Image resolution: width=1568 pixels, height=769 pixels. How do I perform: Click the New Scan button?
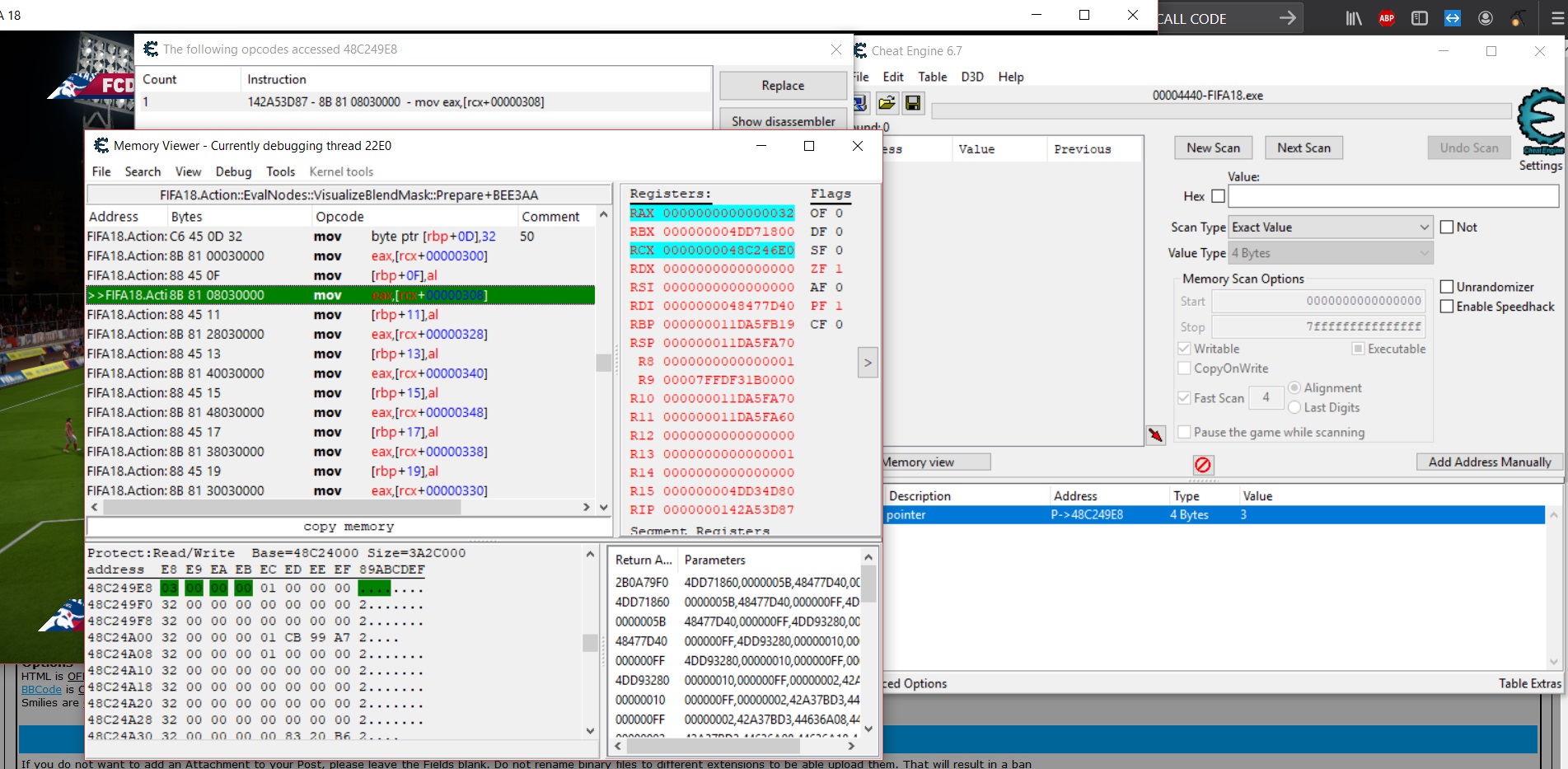tap(1213, 148)
